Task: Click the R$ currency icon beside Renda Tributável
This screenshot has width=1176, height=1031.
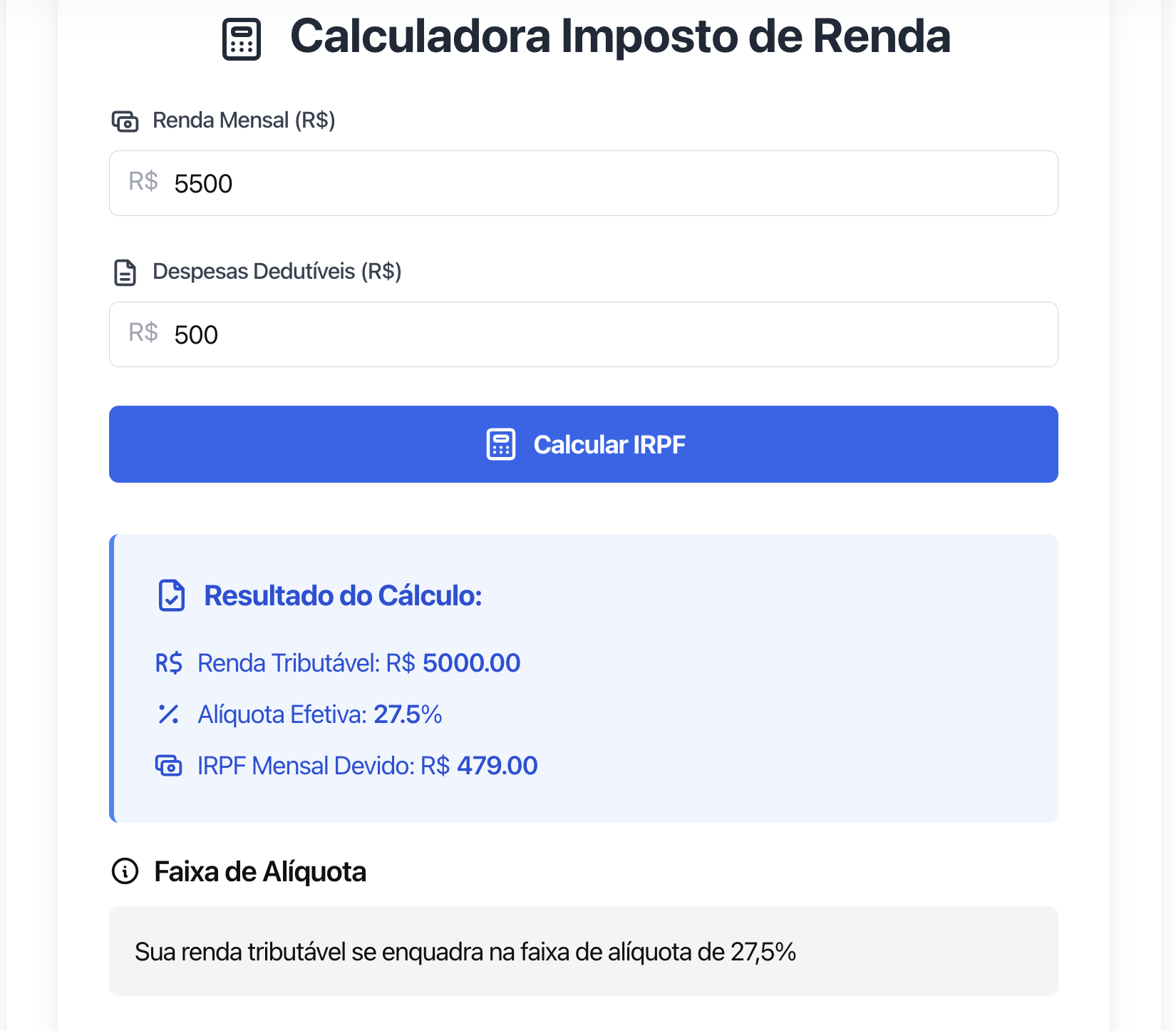Action: click(170, 662)
